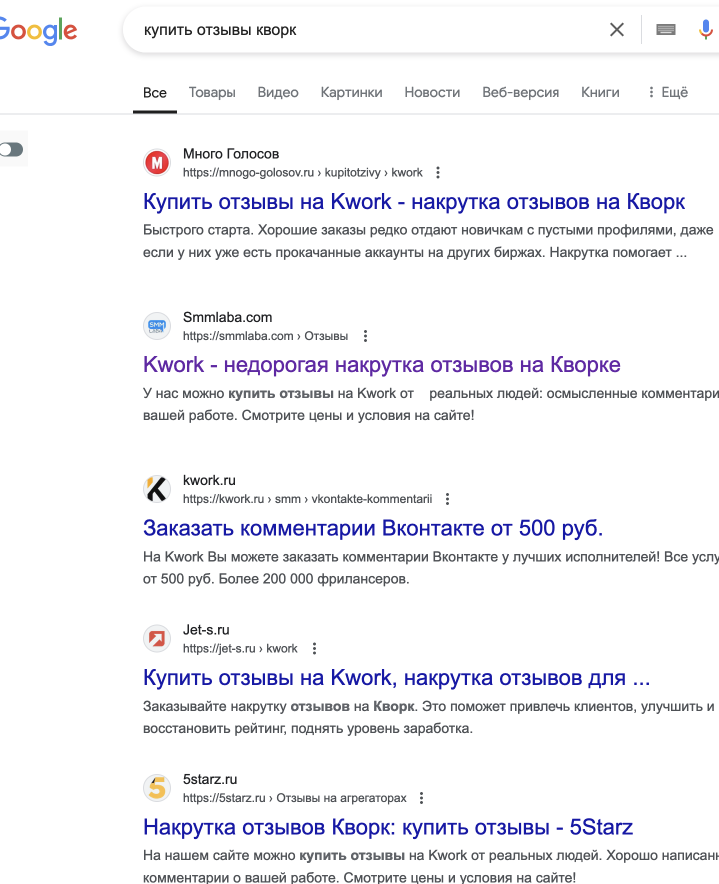
Task: Open Jet-s 'Купить отзывы на Kwork, накрутка' link
Action: (x=396, y=678)
